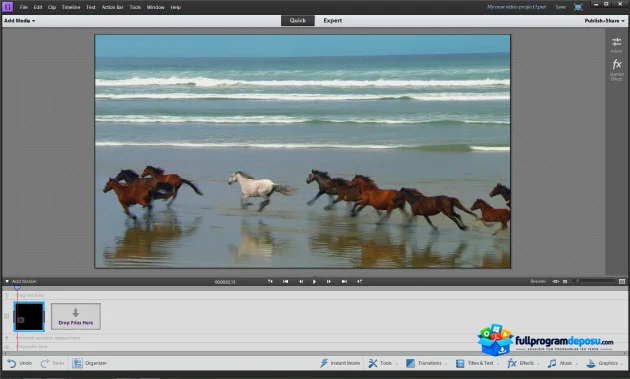Click the horse video preview monitor

pos(303,151)
